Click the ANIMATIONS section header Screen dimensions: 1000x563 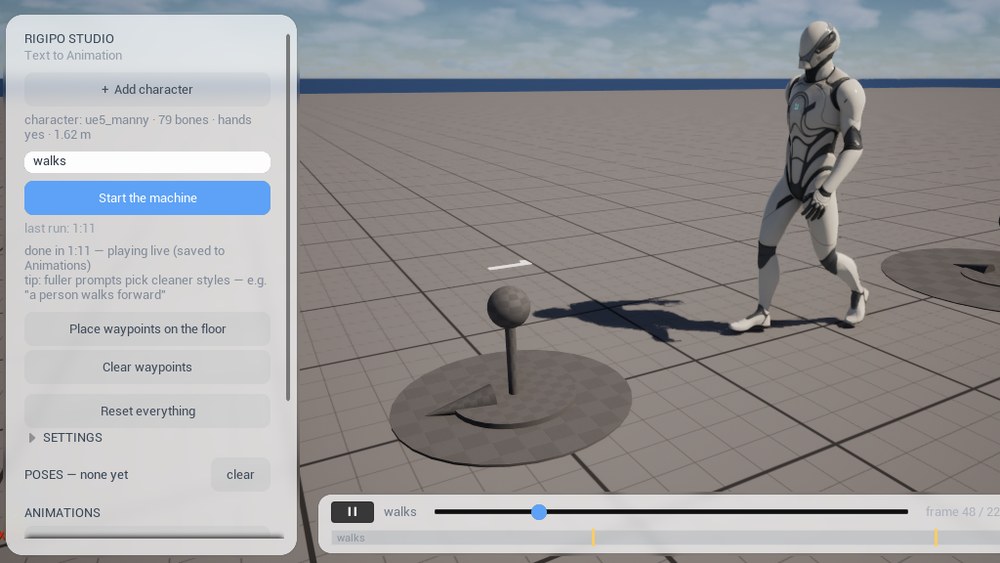pyautogui.click(x=62, y=513)
